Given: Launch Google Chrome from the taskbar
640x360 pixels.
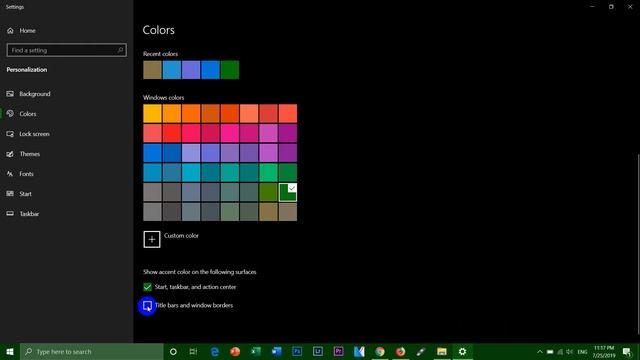Looking at the screenshot, I should tap(380, 351).
